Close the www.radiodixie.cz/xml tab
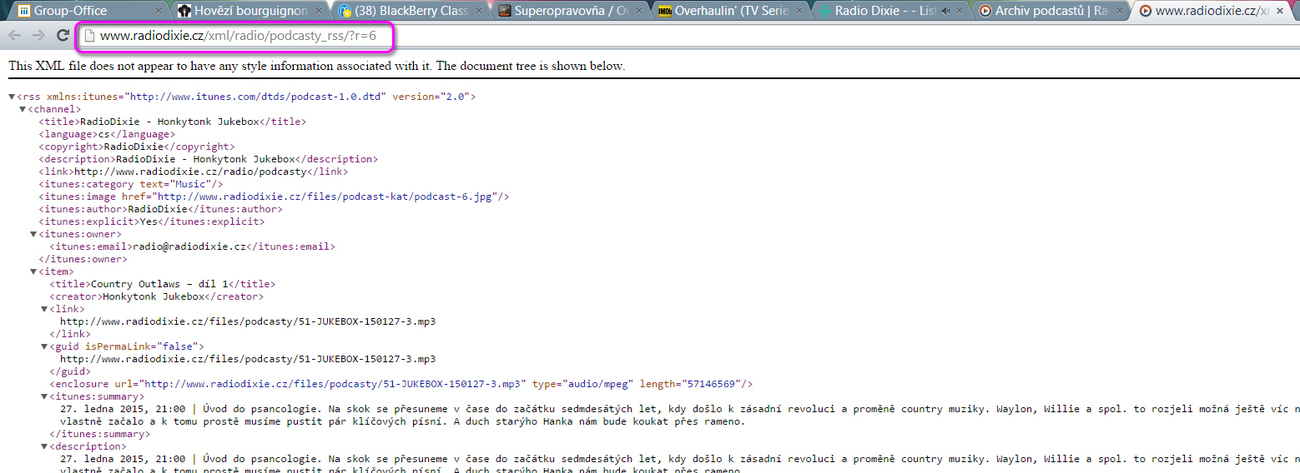This screenshot has height=473, width=1300. point(1280,11)
